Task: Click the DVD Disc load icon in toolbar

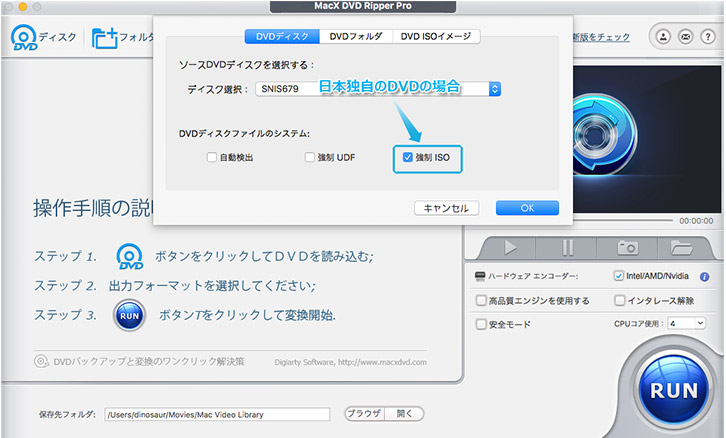Action: [x=24, y=37]
